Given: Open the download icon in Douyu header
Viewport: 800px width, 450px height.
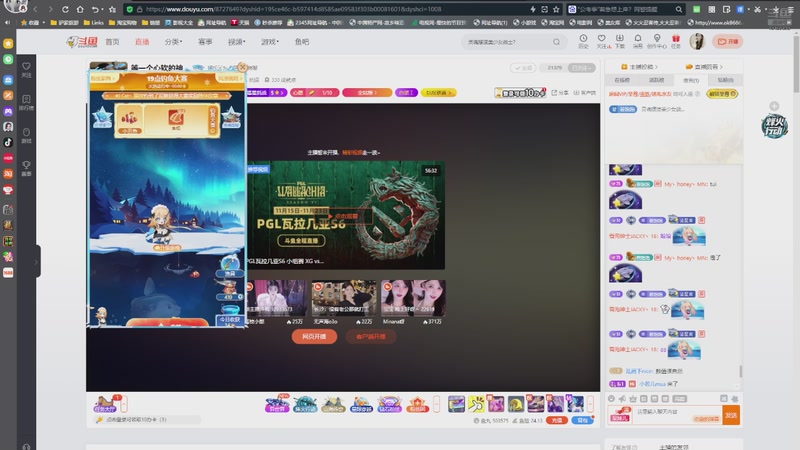Looking at the screenshot, I should click(619, 41).
